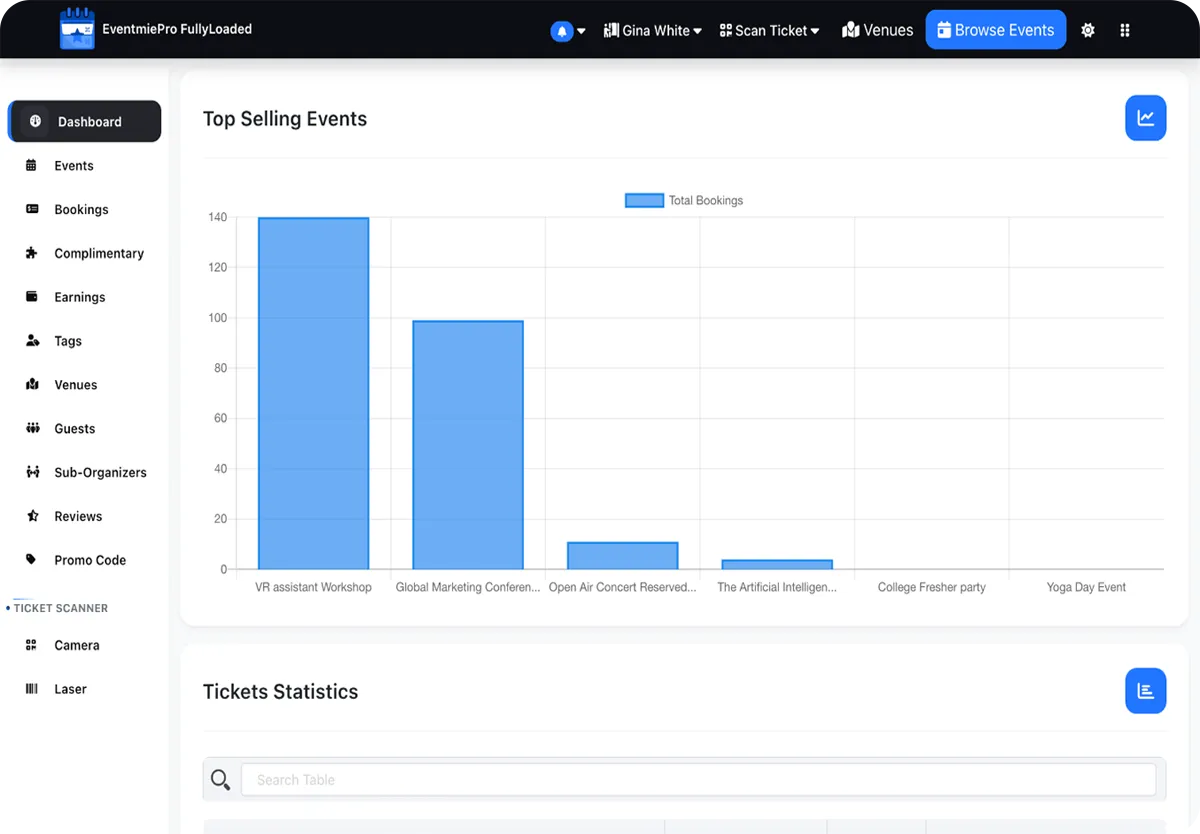Click the Browse Events button
The width and height of the screenshot is (1200, 834).
pyautogui.click(x=996, y=30)
